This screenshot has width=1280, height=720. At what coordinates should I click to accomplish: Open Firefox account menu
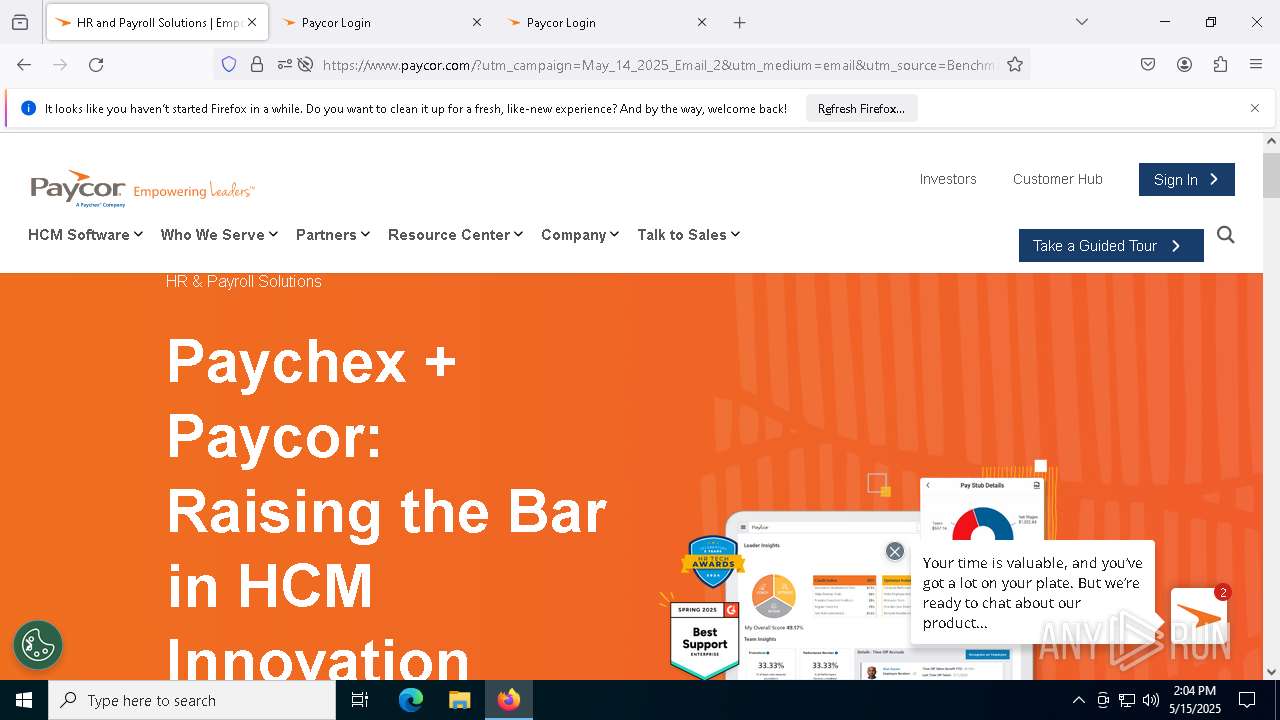(x=1184, y=65)
